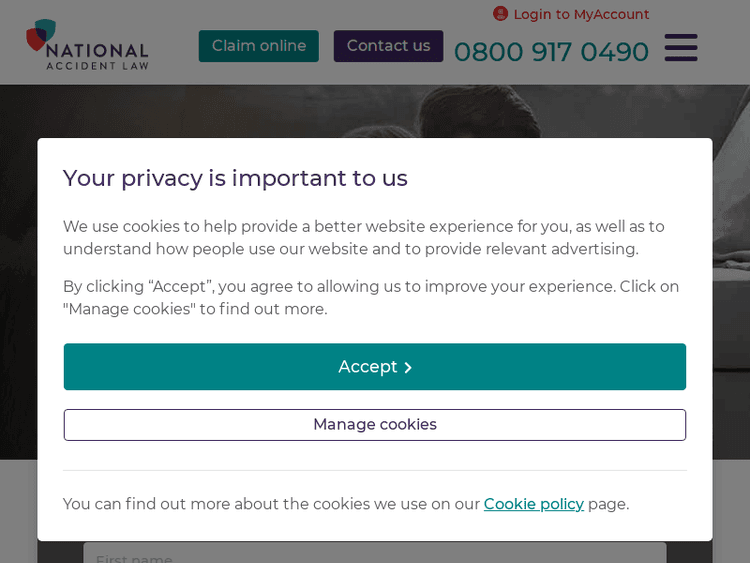This screenshot has height=563, width=750.
Task: Click the paragraph starting "By clicking Accept"
Action: coord(370,298)
